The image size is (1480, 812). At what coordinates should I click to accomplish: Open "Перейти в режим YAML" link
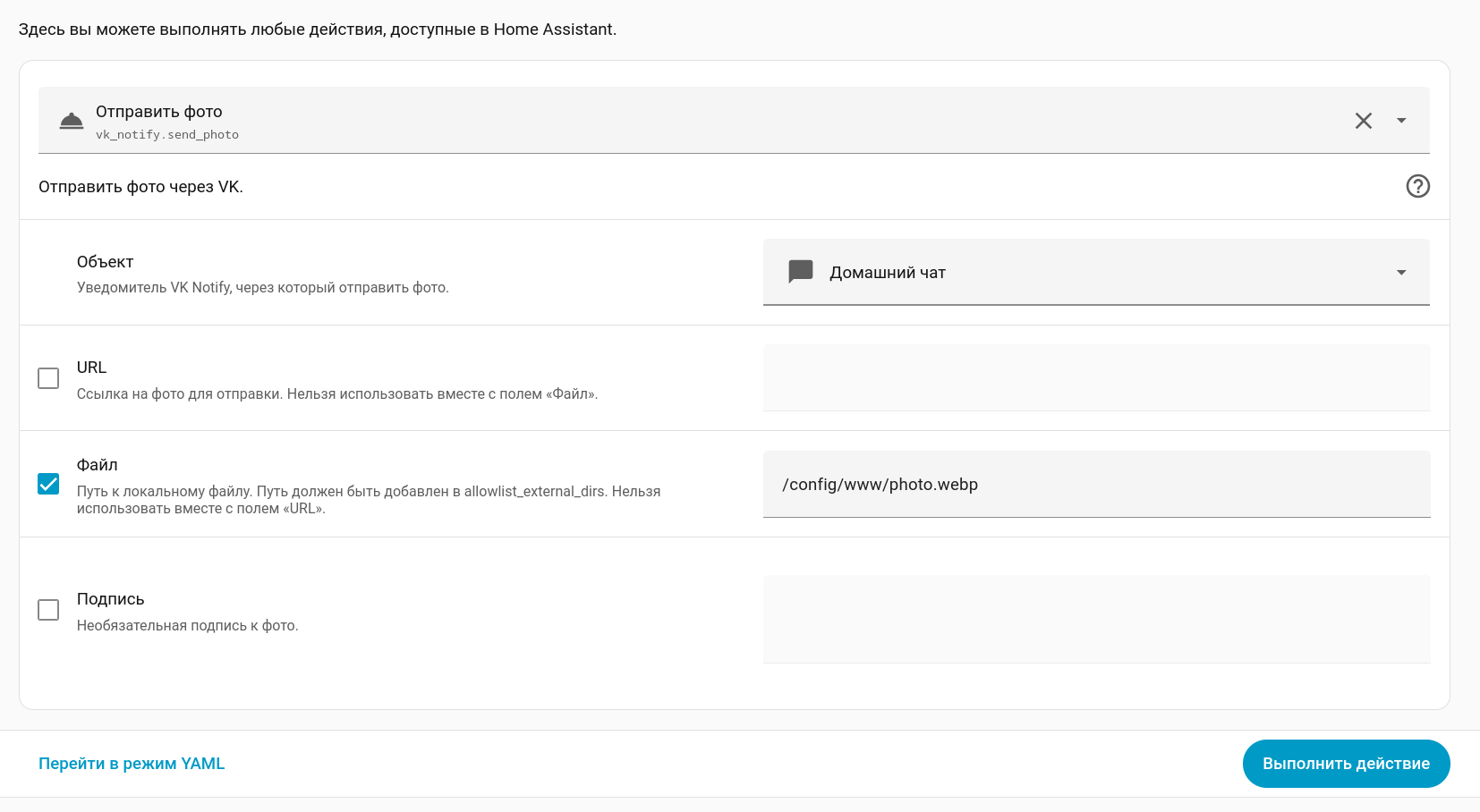coord(131,763)
